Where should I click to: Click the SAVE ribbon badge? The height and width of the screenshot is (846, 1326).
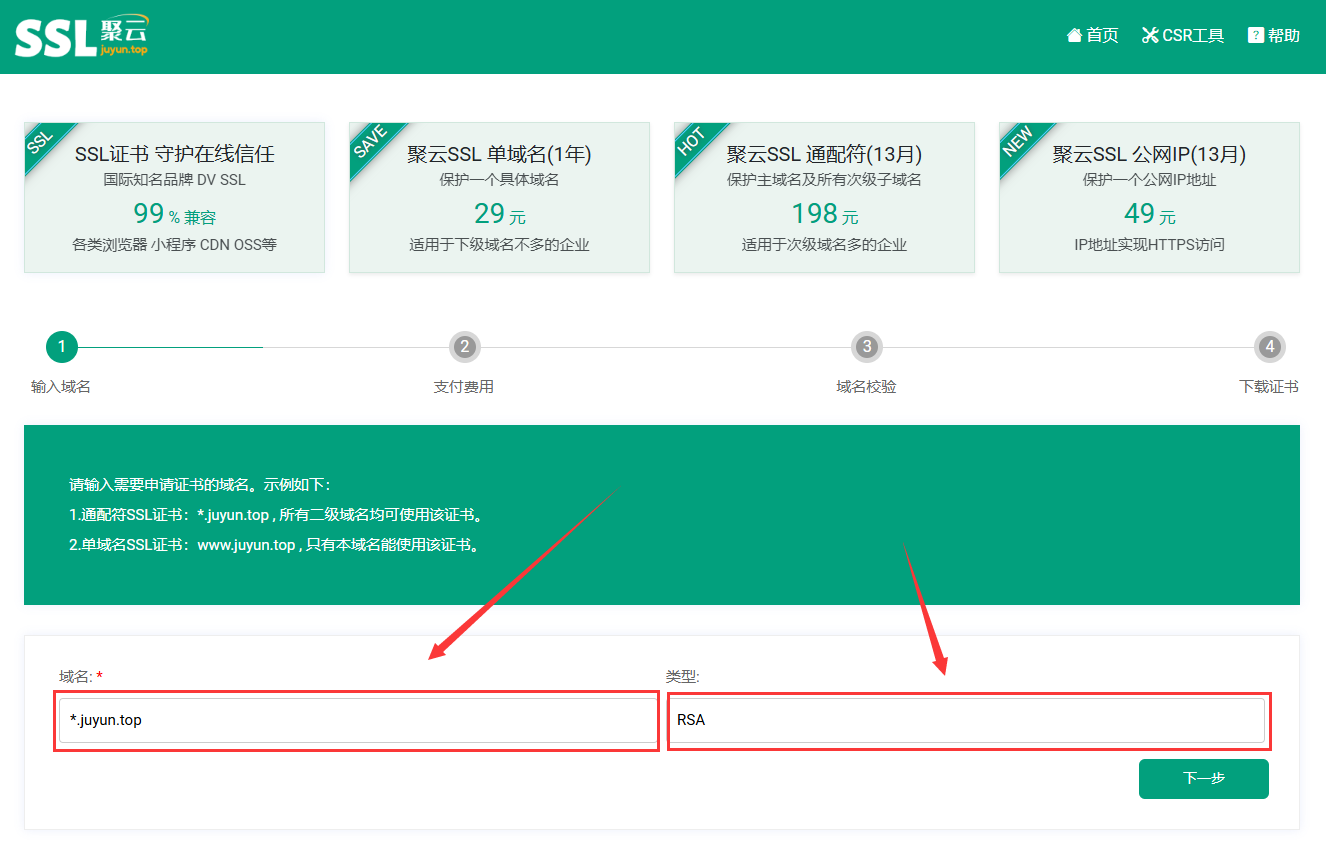coord(372,145)
